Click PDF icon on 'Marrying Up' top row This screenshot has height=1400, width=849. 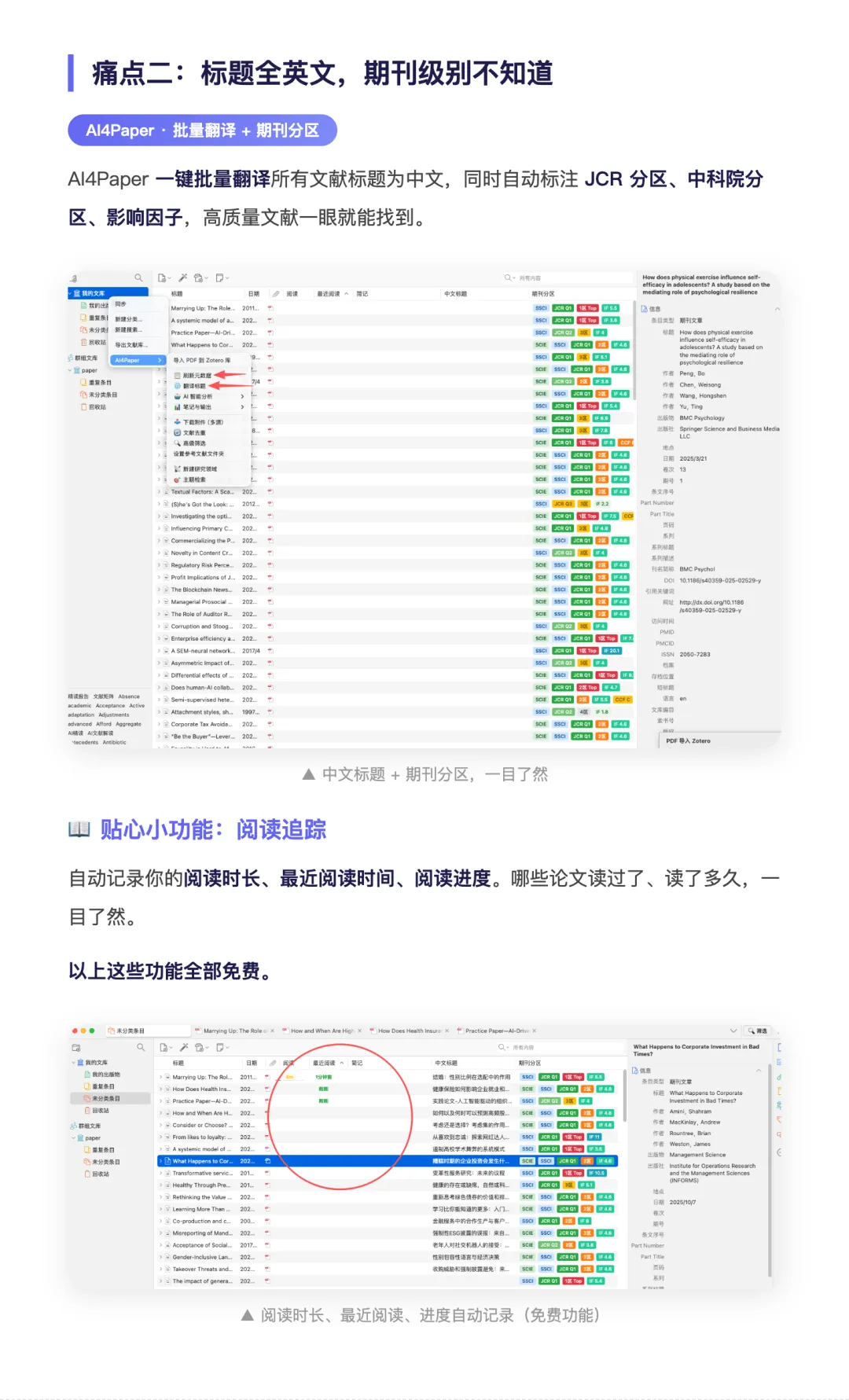(x=270, y=308)
